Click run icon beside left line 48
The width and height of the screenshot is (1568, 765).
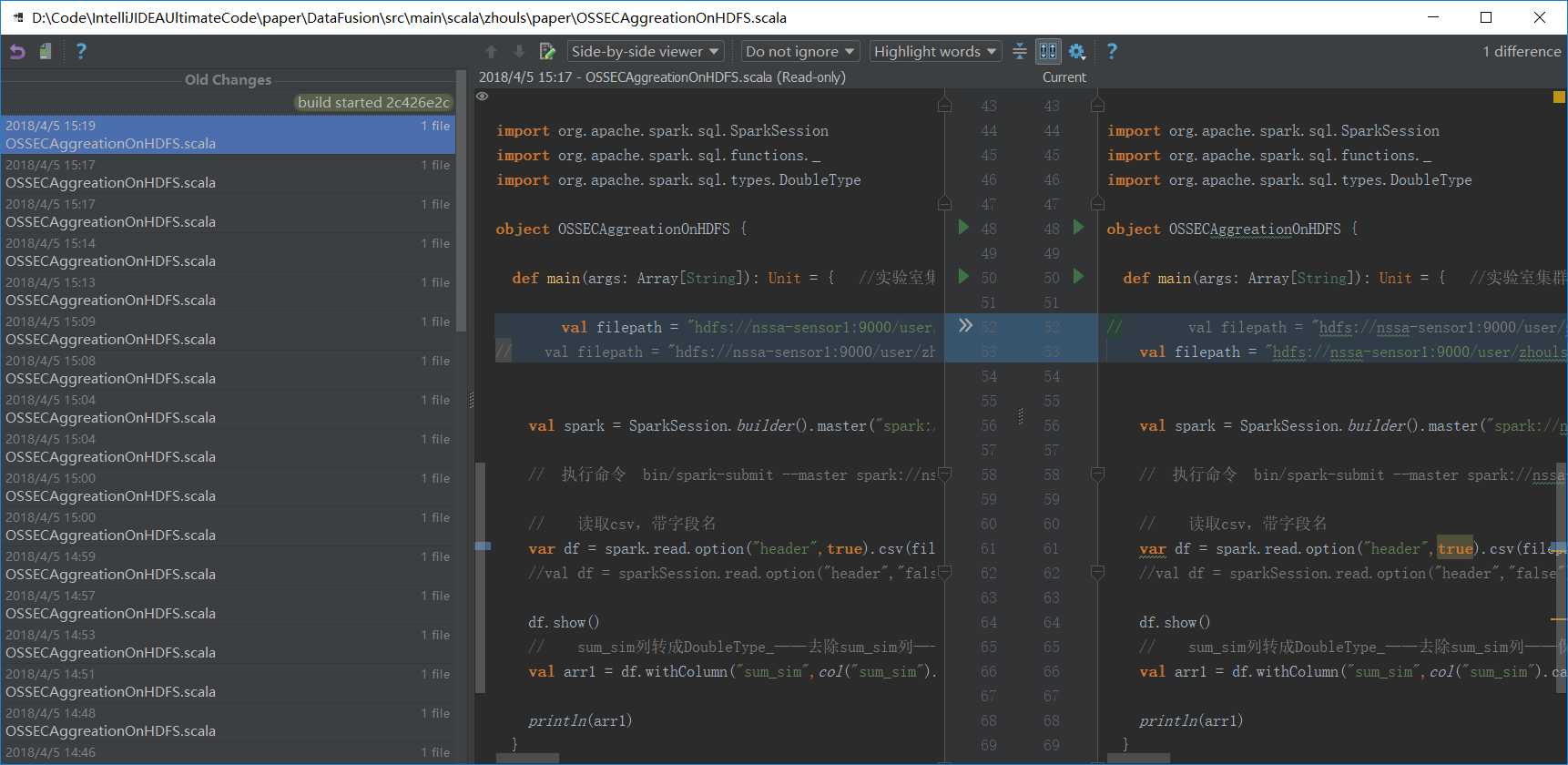tap(964, 227)
